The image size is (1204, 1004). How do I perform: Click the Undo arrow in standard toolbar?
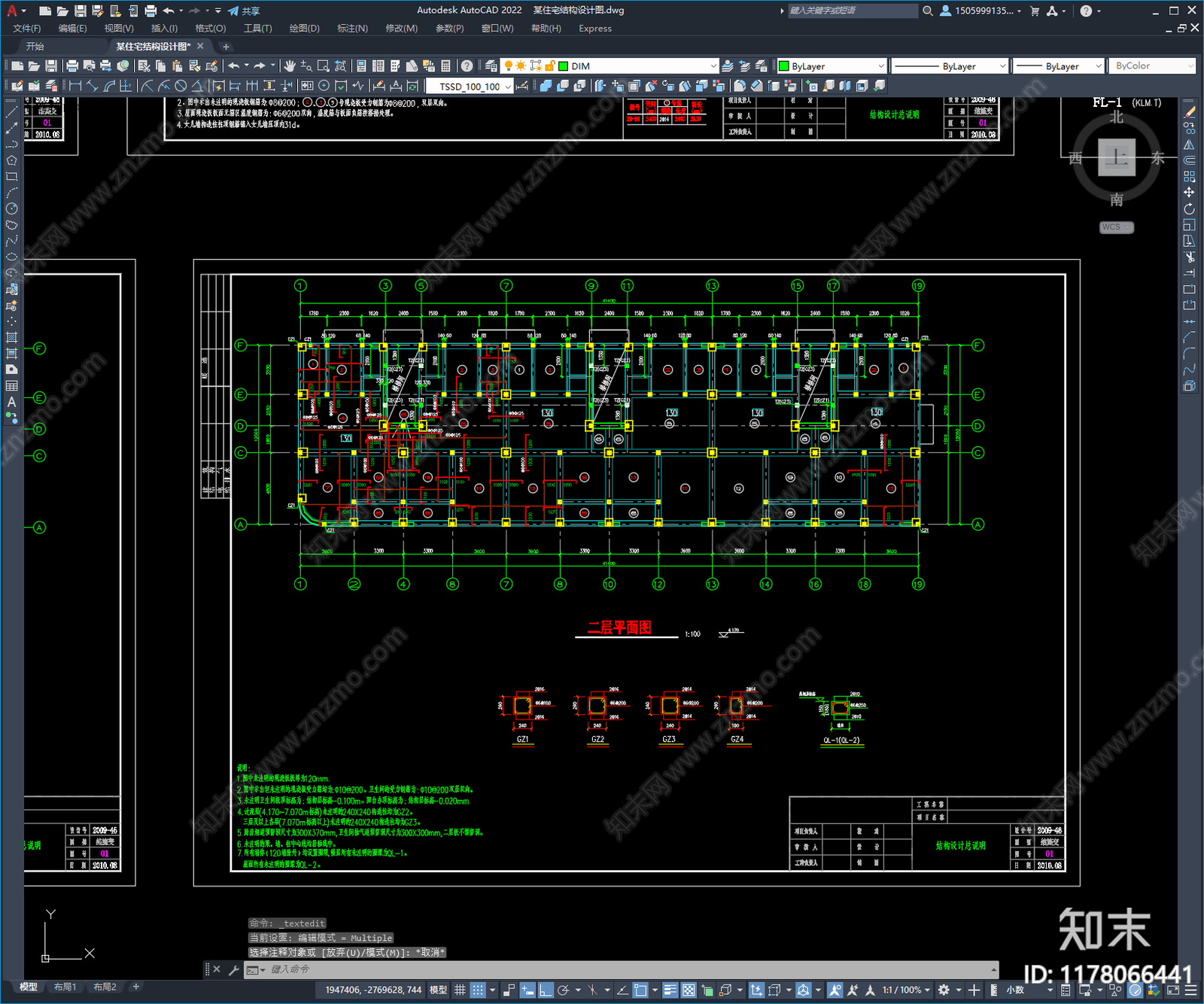234,66
